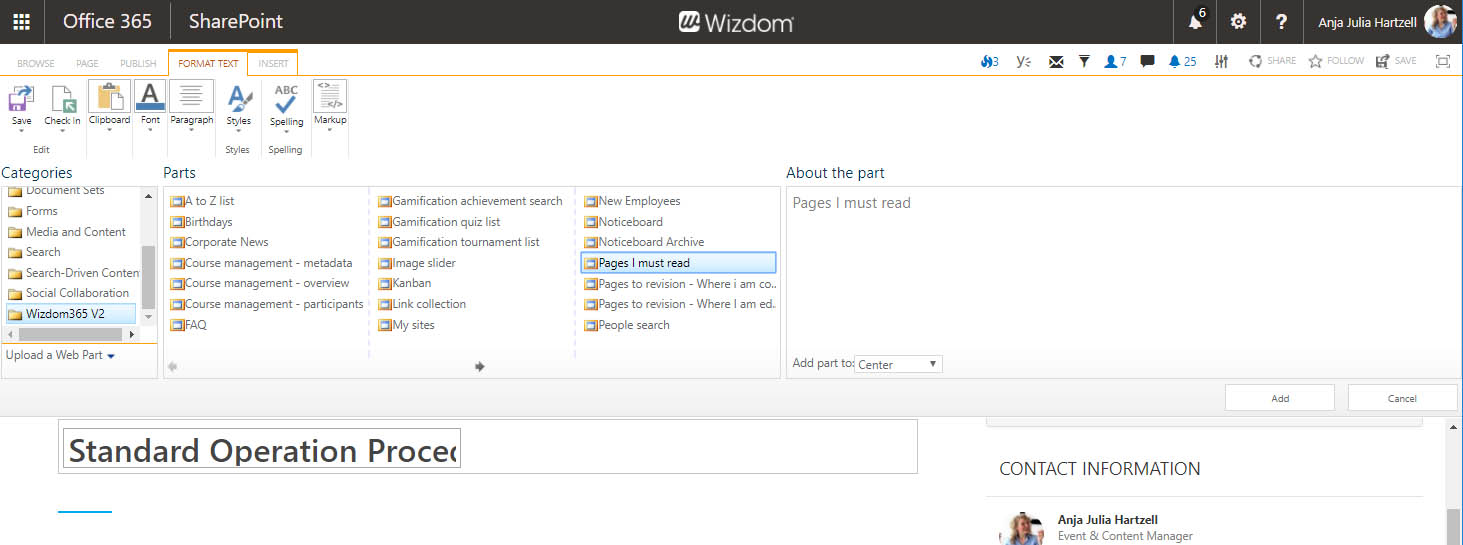Select Course management - metadata part

point(261,263)
